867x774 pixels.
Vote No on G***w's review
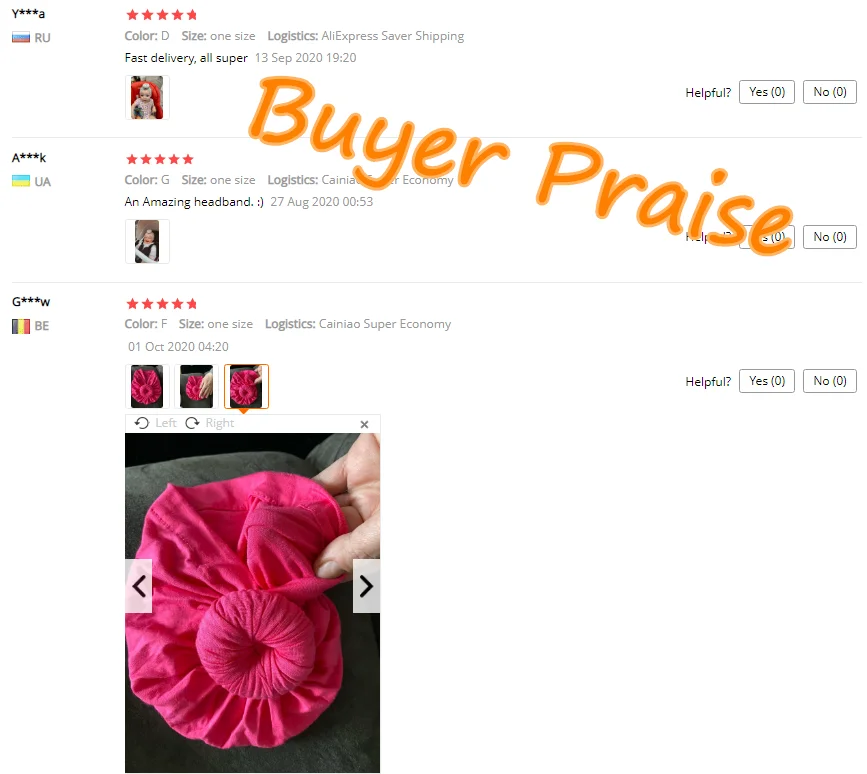829,381
